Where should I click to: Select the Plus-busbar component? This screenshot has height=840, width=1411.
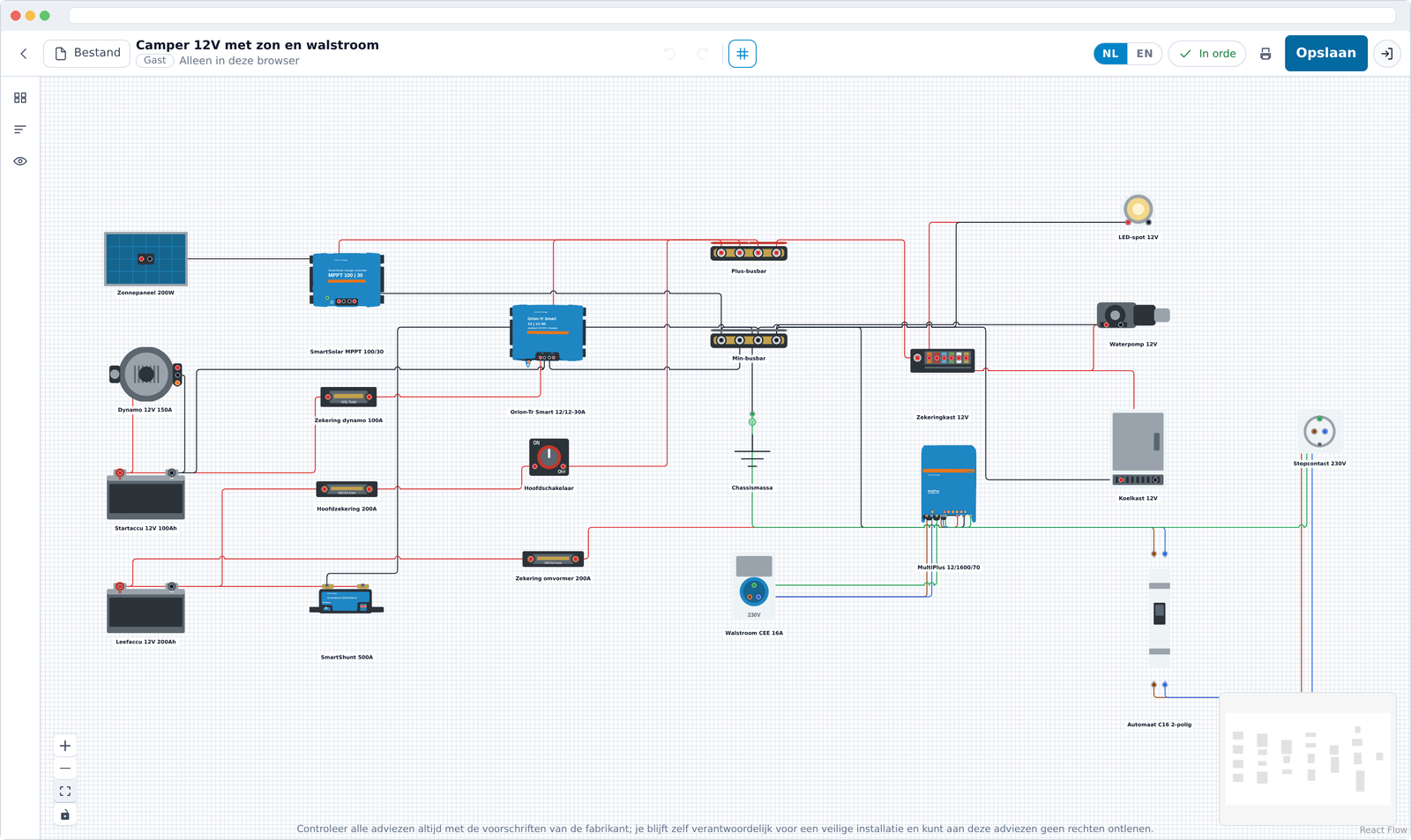coord(749,252)
